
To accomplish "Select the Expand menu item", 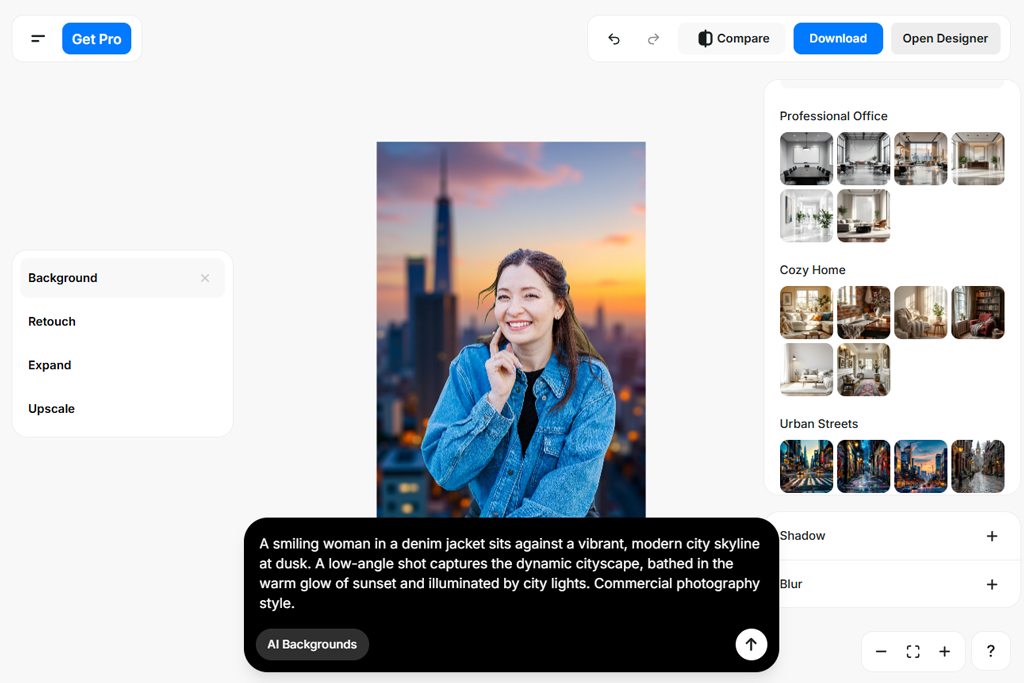I will pos(50,365).
